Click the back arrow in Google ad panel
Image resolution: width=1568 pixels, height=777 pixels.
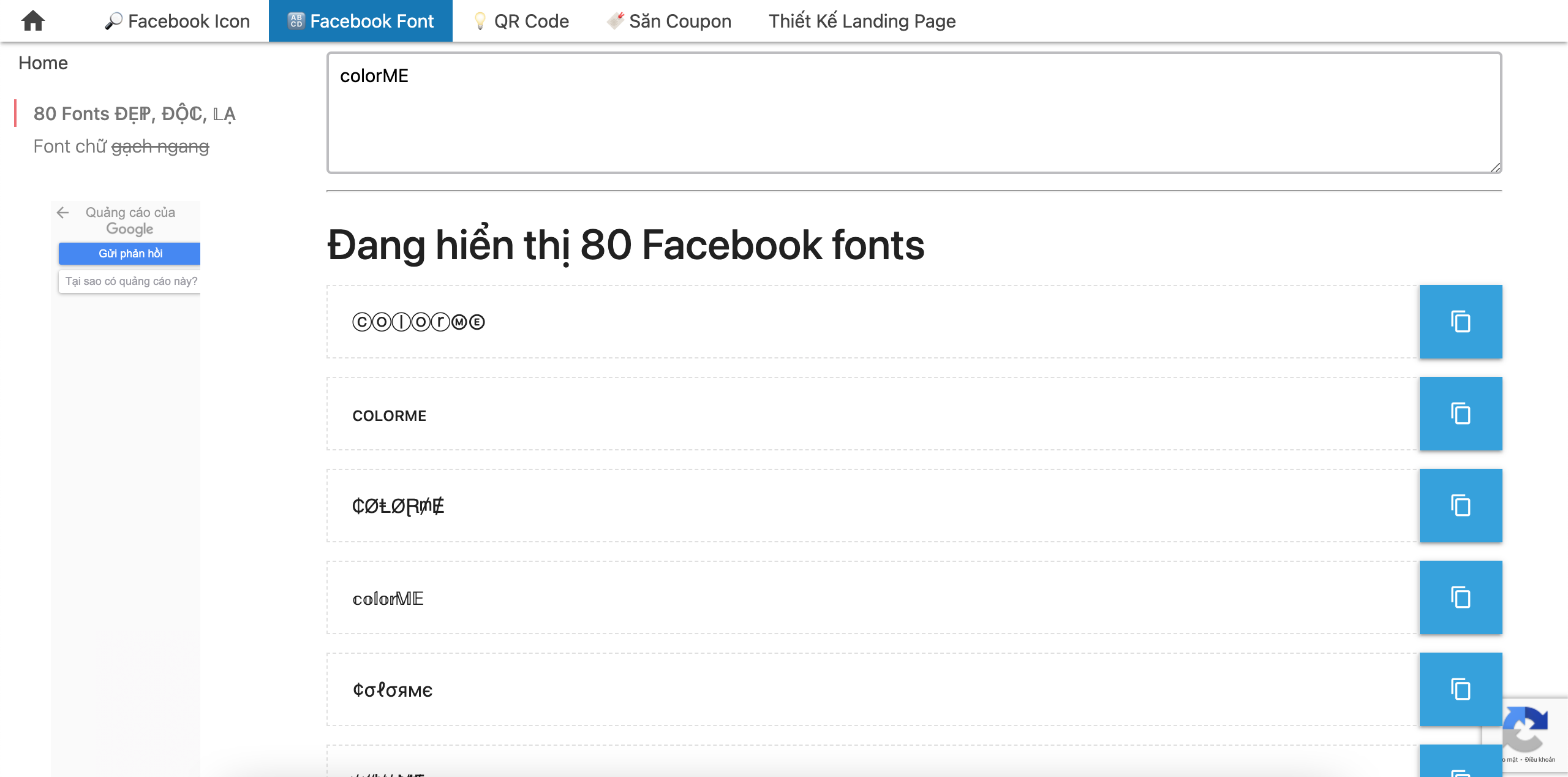62,213
